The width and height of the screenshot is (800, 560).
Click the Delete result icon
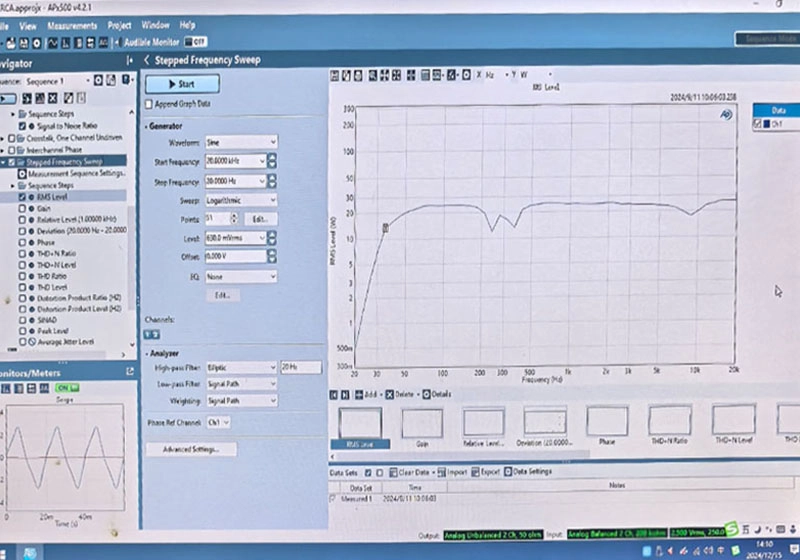point(390,395)
